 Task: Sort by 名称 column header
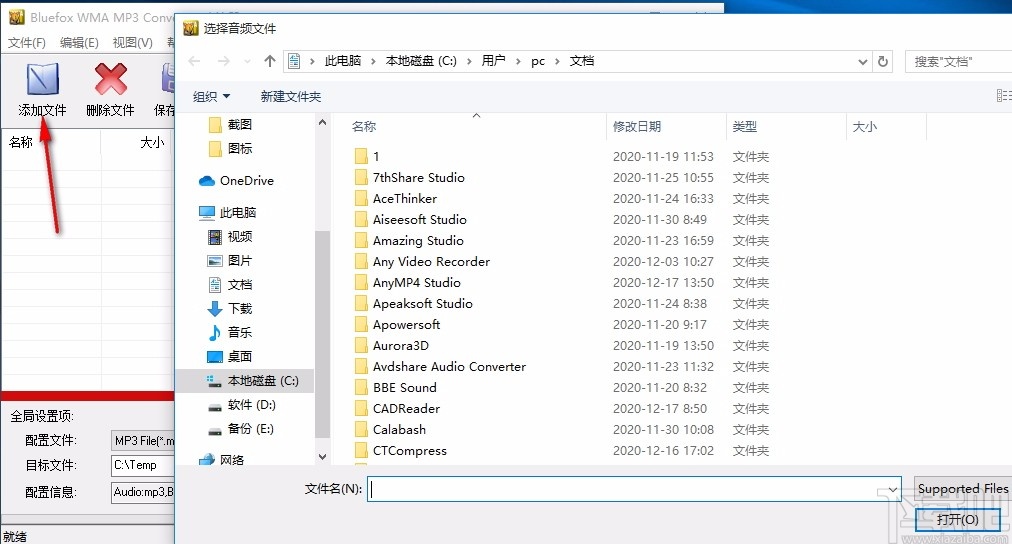click(364, 126)
